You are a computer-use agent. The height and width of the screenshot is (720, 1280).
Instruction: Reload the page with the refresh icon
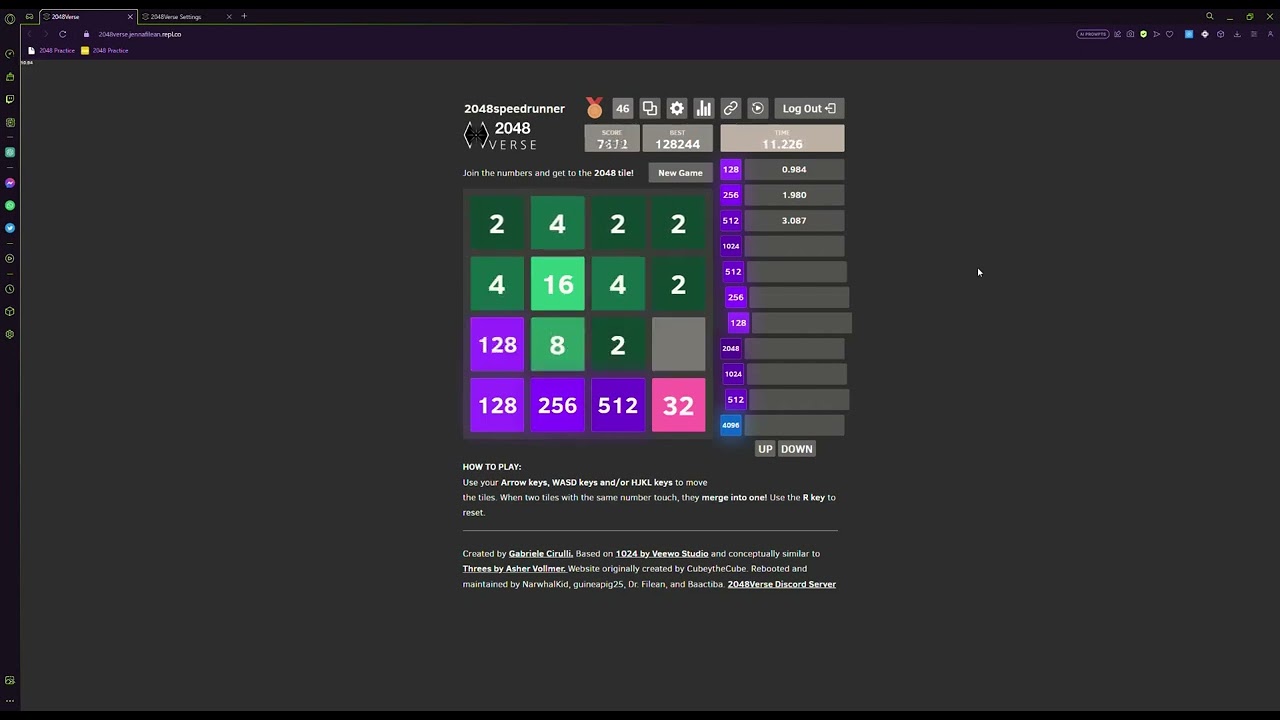(x=62, y=34)
